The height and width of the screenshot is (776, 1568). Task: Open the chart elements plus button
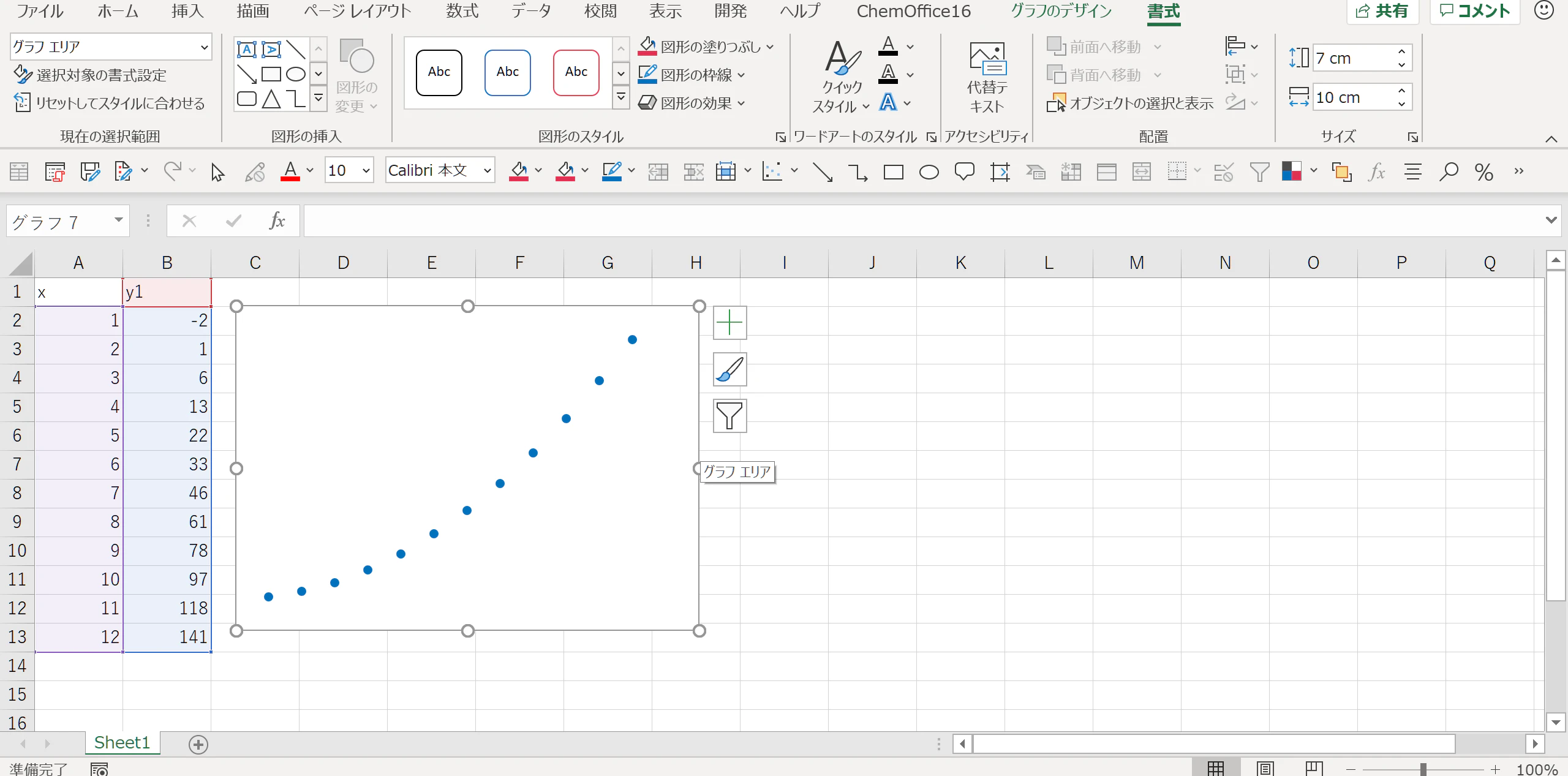[x=729, y=323]
